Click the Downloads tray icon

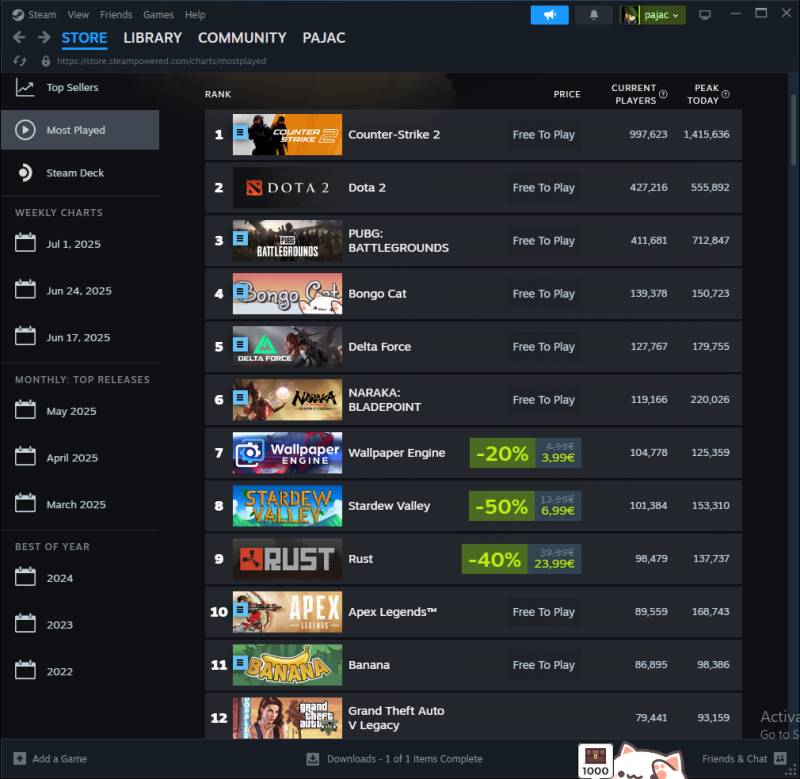[x=312, y=759]
